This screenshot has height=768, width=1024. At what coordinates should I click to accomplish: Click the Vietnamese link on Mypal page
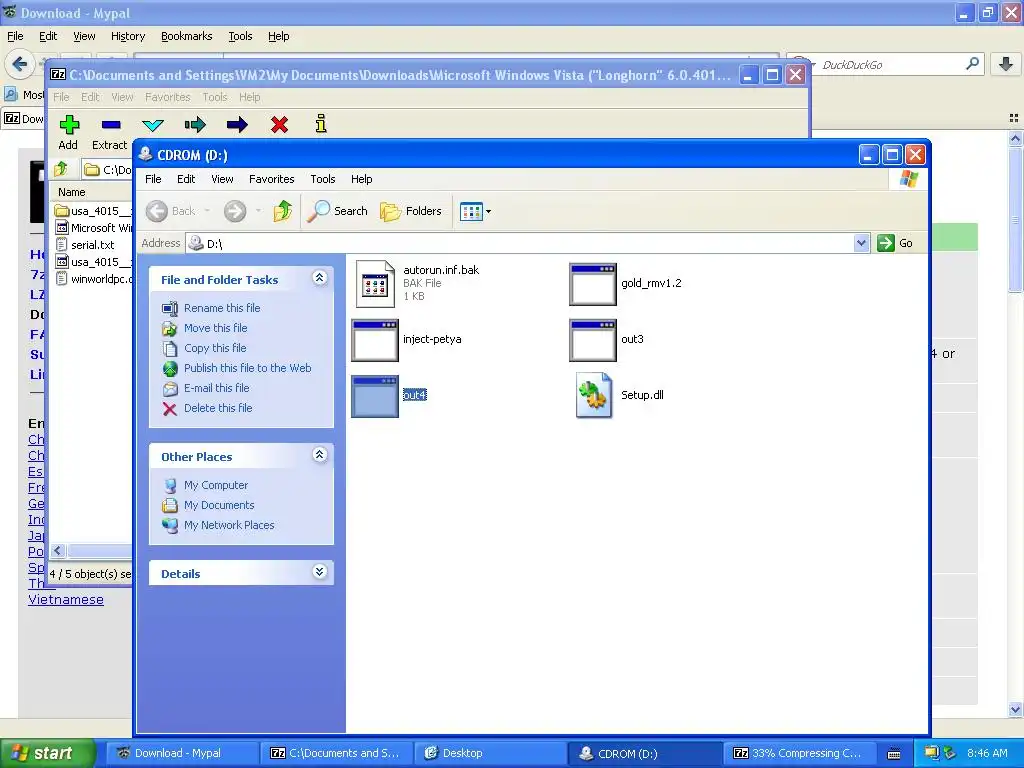coord(66,600)
